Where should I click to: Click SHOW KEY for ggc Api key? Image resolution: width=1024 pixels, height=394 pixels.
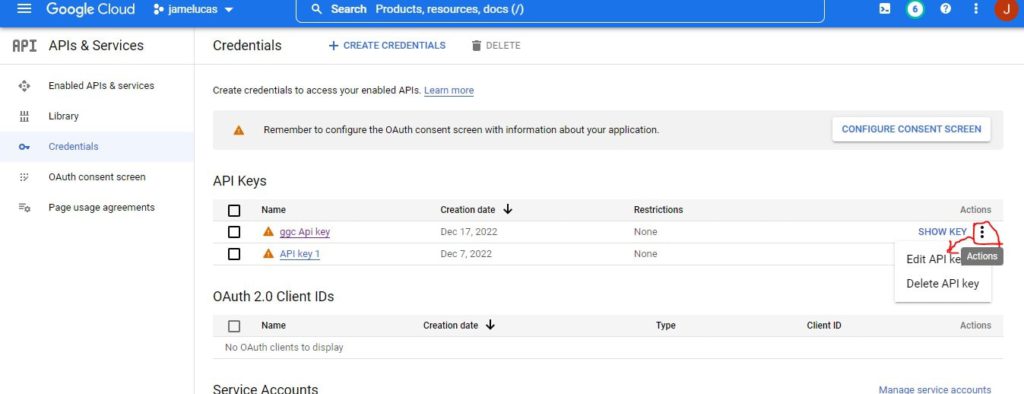[x=942, y=232]
